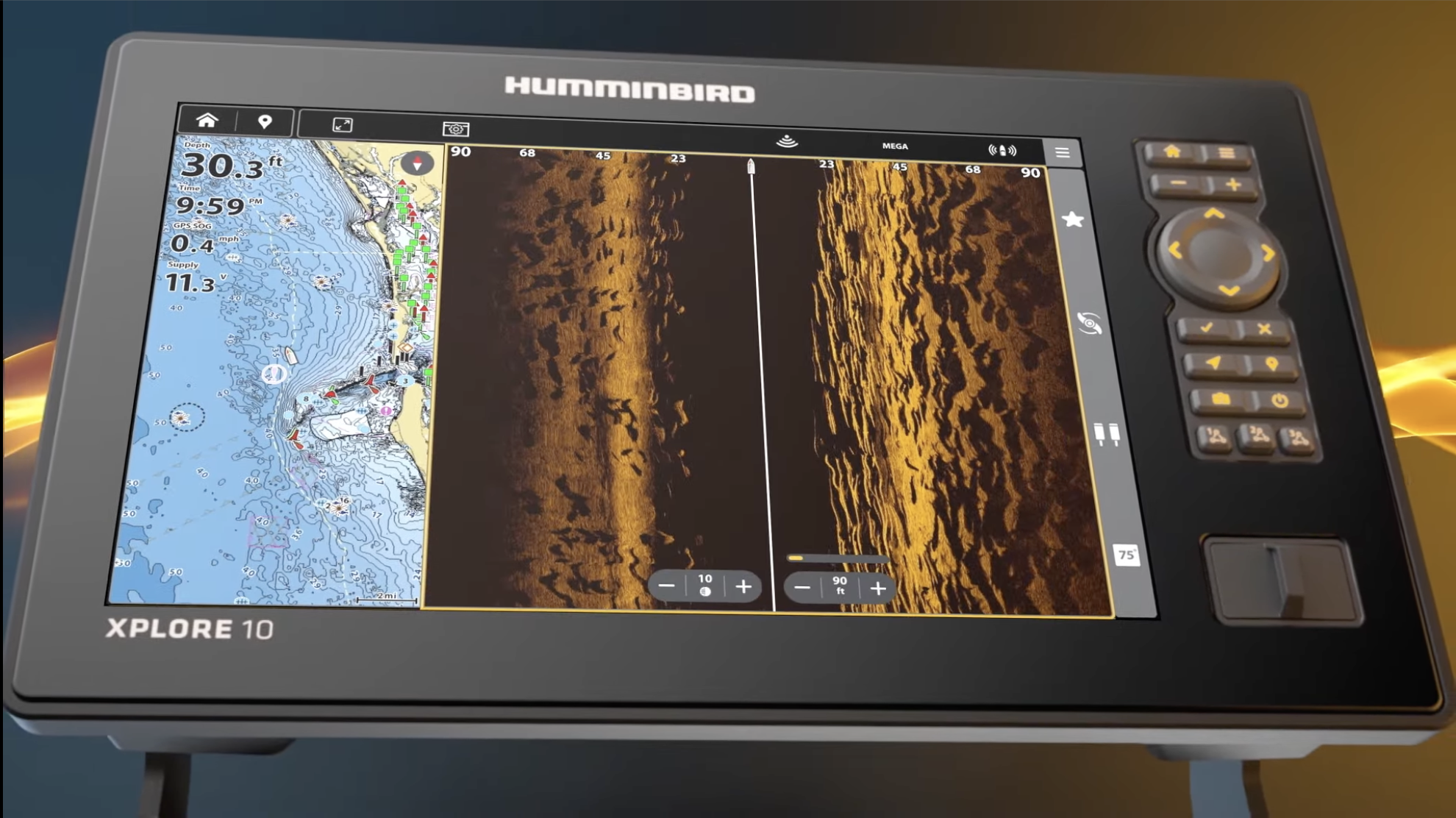Viewport: 1456px width, 818px height.
Task: Push the keypad preset 1 key
Action: click(1215, 437)
